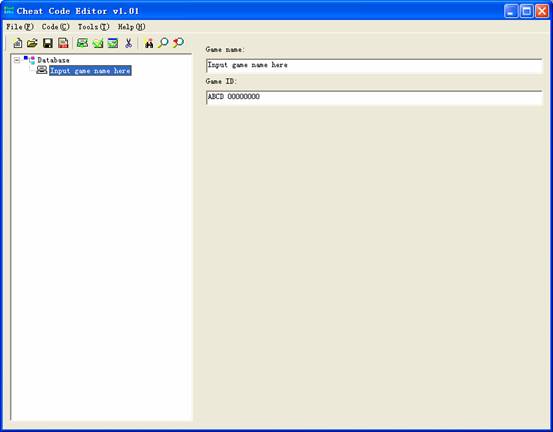
Task: Collapse the Database tree node
Action: click(17, 60)
